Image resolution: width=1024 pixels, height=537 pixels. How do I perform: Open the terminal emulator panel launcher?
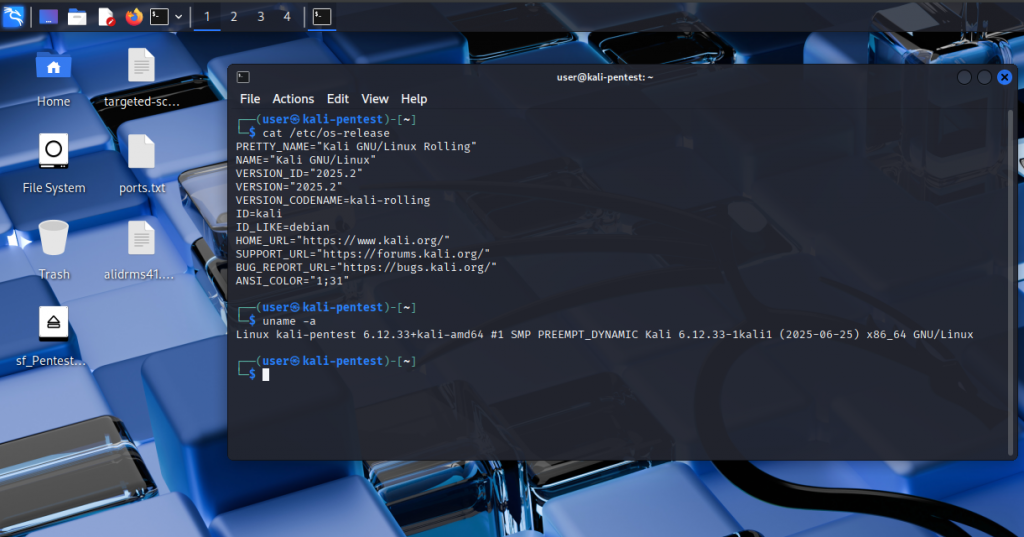point(159,17)
